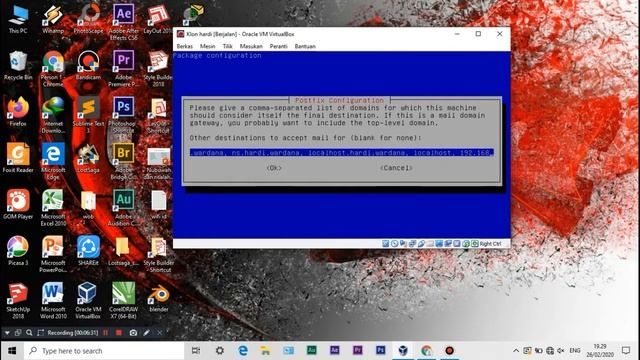Viewport: 640px width, 360px height.
Task: Select the Foxit Reader desktop icon
Action: (x=18, y=158)
